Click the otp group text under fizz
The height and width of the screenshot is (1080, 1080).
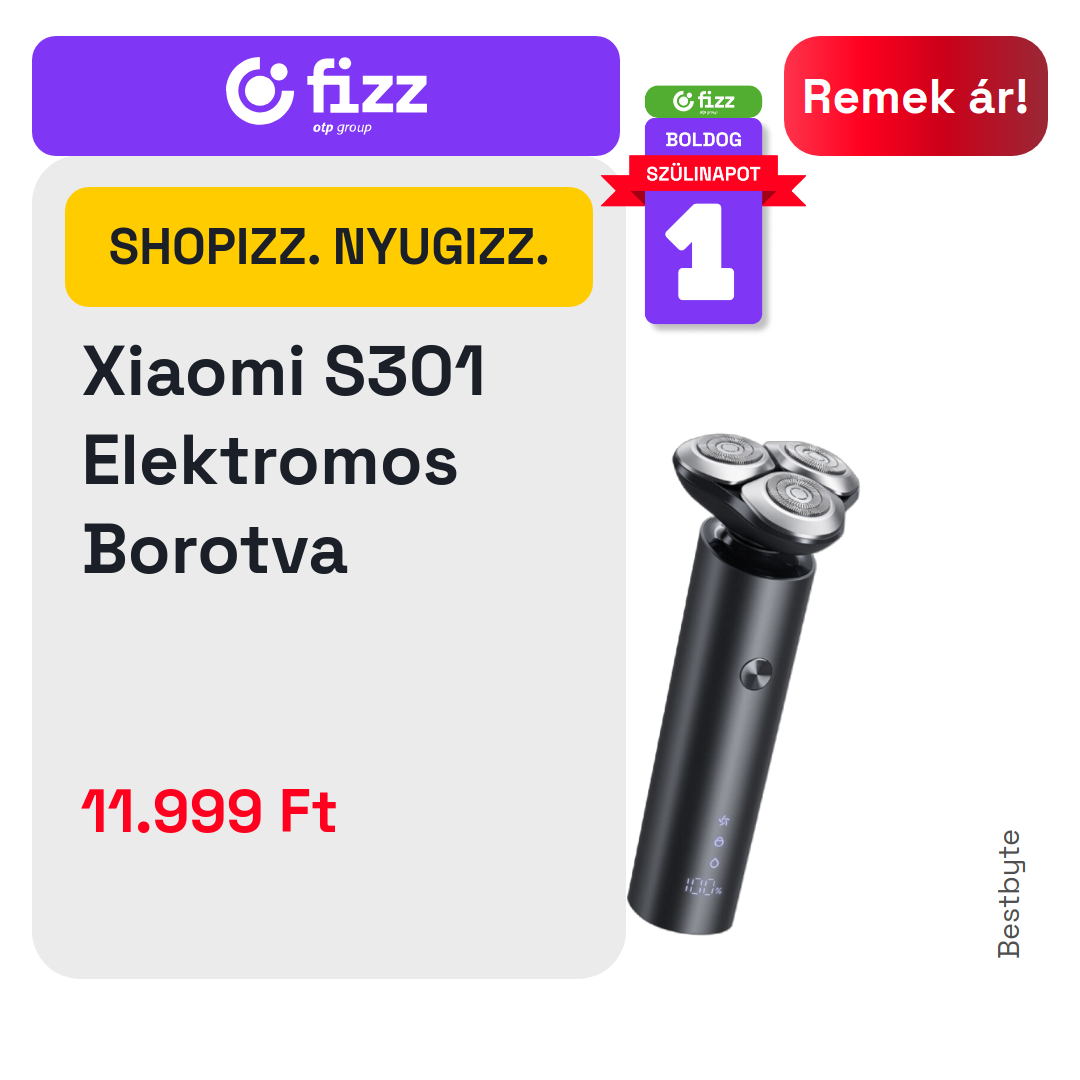click(x=342, y=128)
